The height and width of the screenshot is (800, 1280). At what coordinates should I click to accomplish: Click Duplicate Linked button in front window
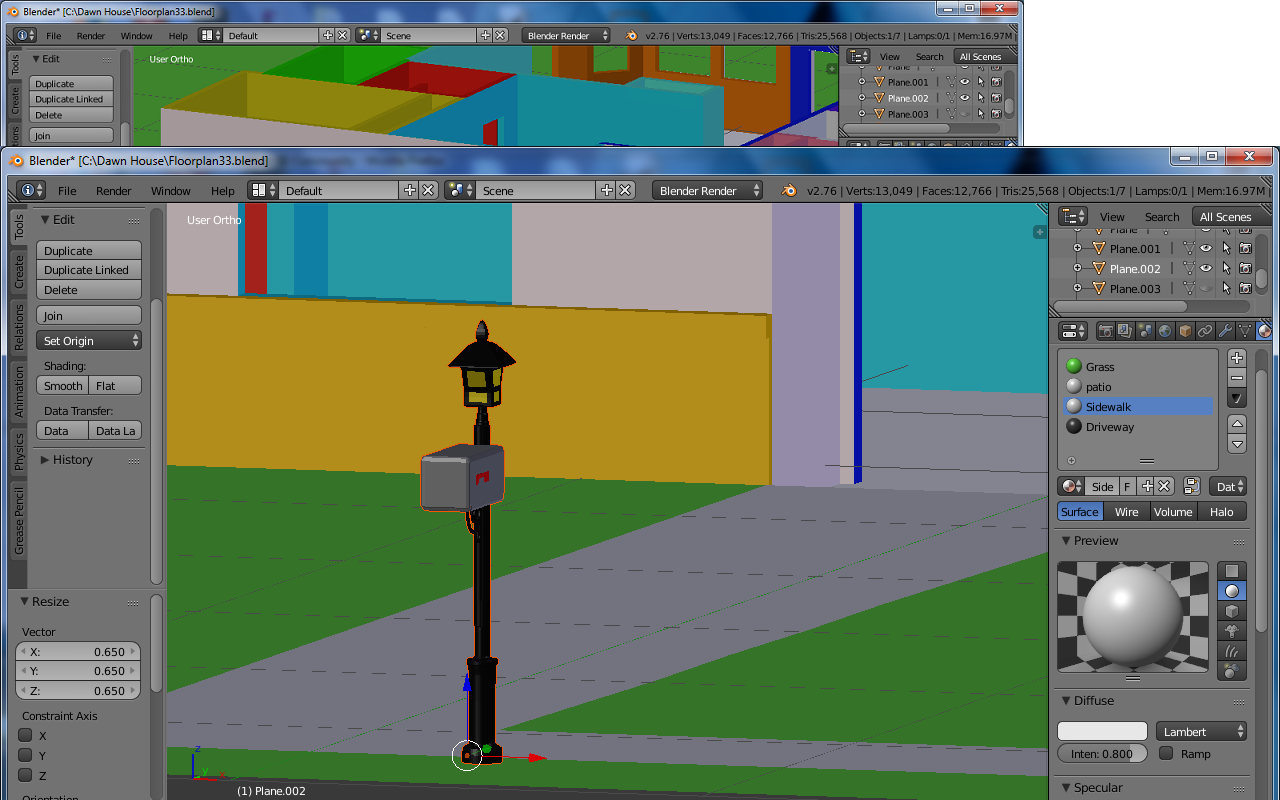(x=89, y=270)
